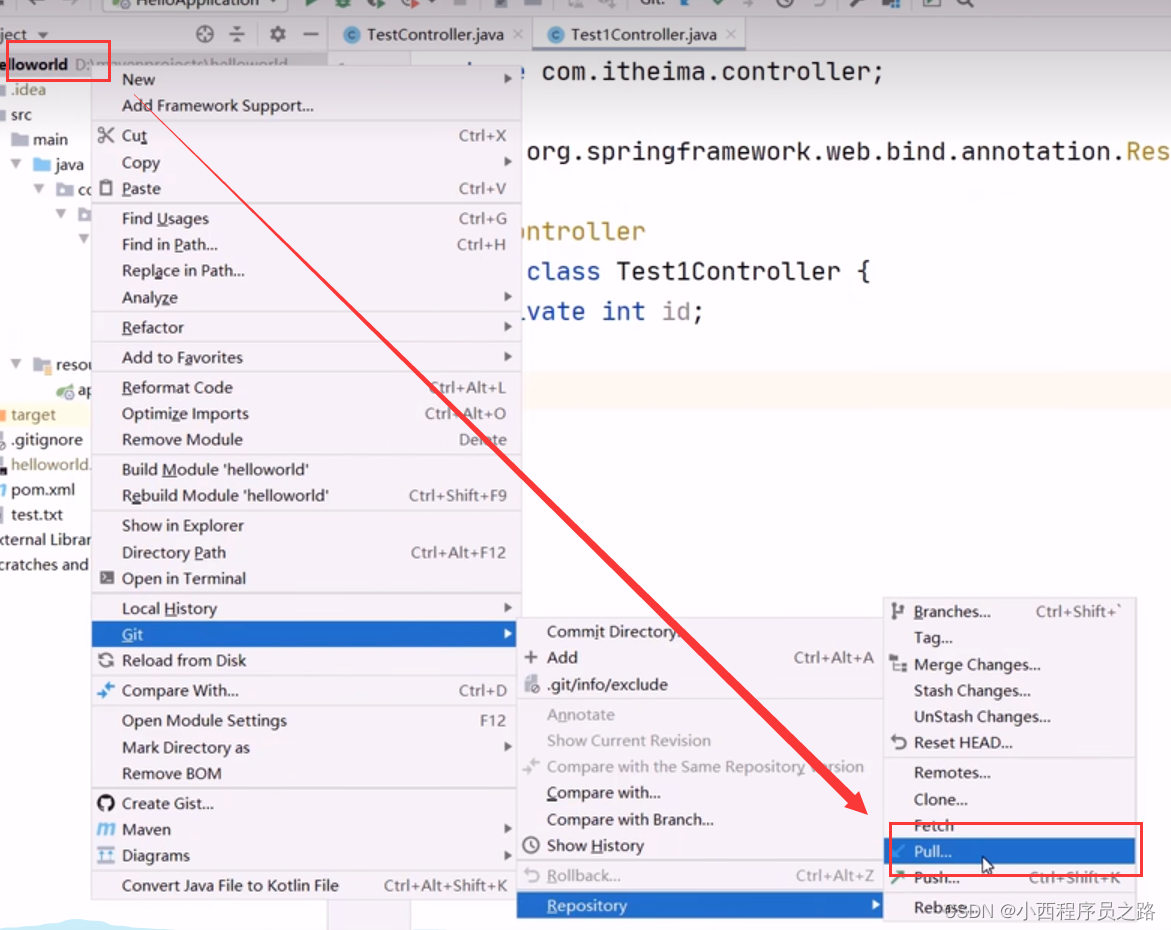
Task: Click the Show History clock icon
Action: point(531,845)
